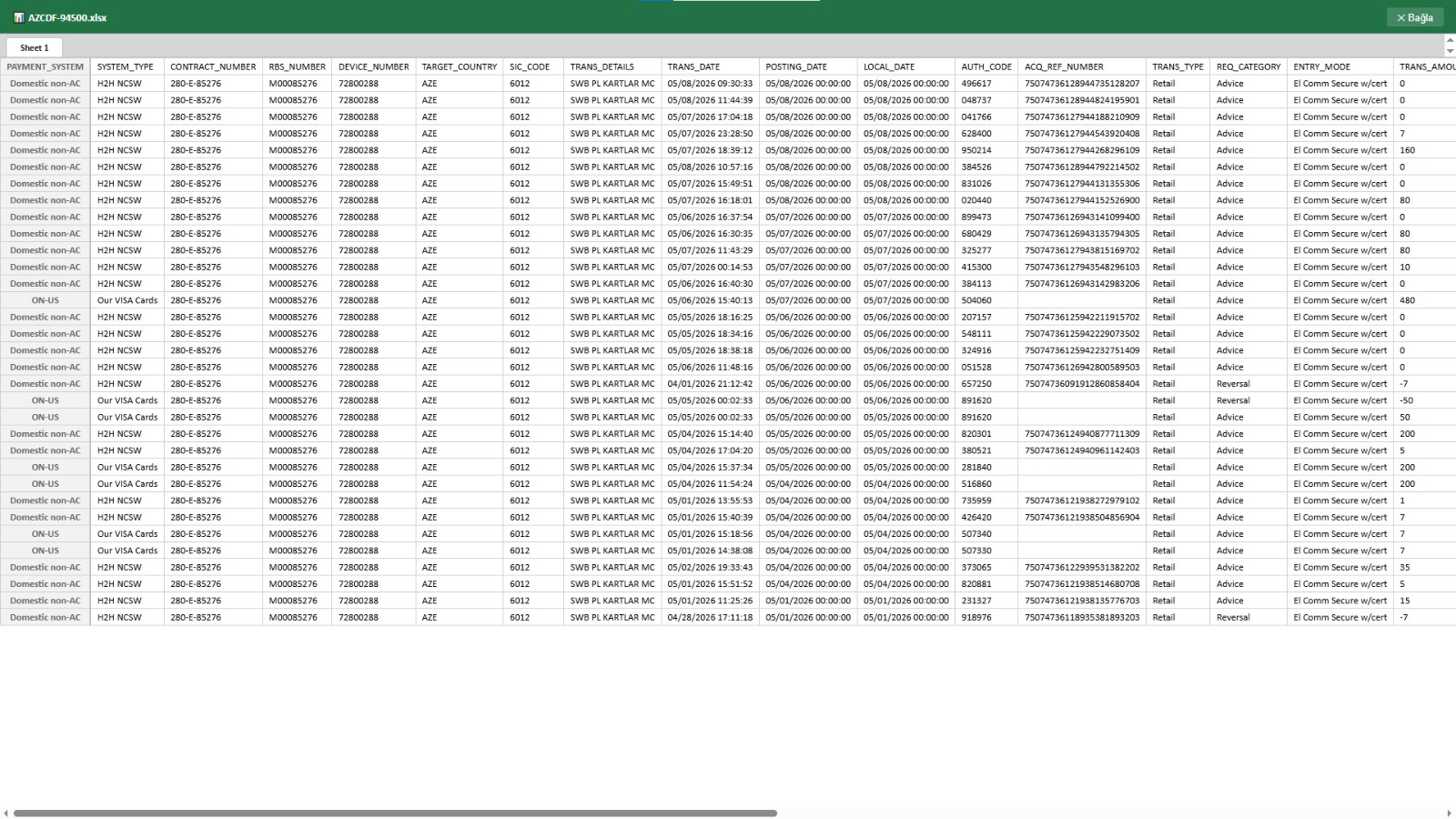Select auth code cell 831026
This screenshot has width=1456, height=819.
(x=986, y=184)
